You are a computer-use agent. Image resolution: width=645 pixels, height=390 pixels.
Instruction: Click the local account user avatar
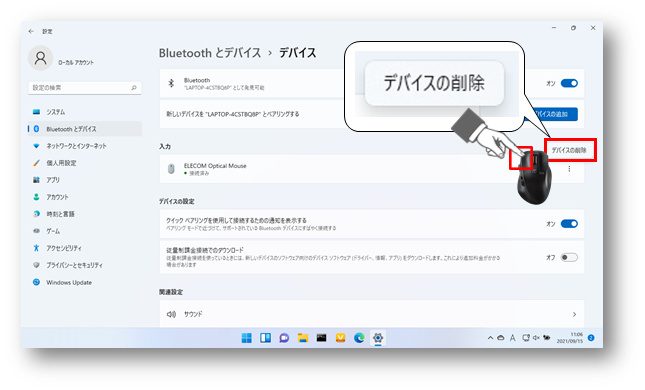click(40, 58)
